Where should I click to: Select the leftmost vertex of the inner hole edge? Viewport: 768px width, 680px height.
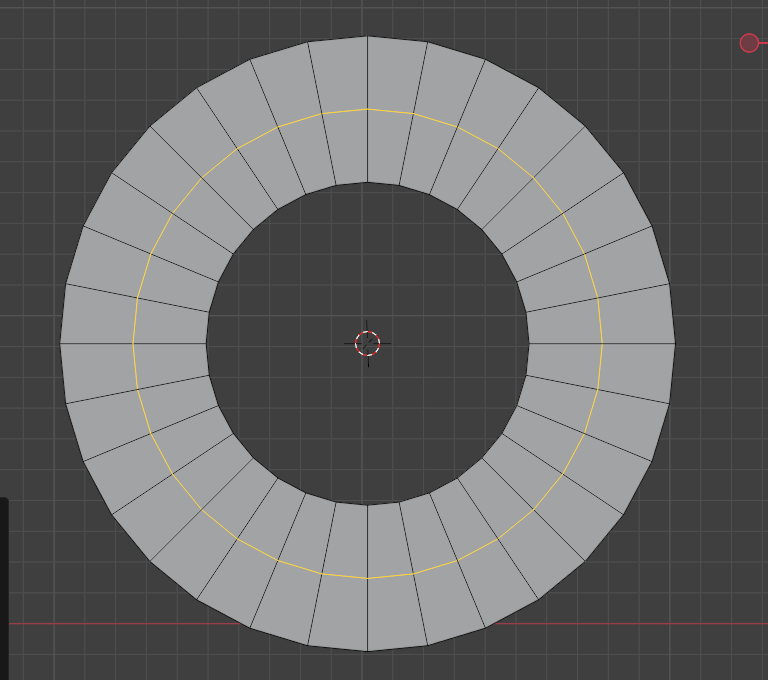click(206, 343)
